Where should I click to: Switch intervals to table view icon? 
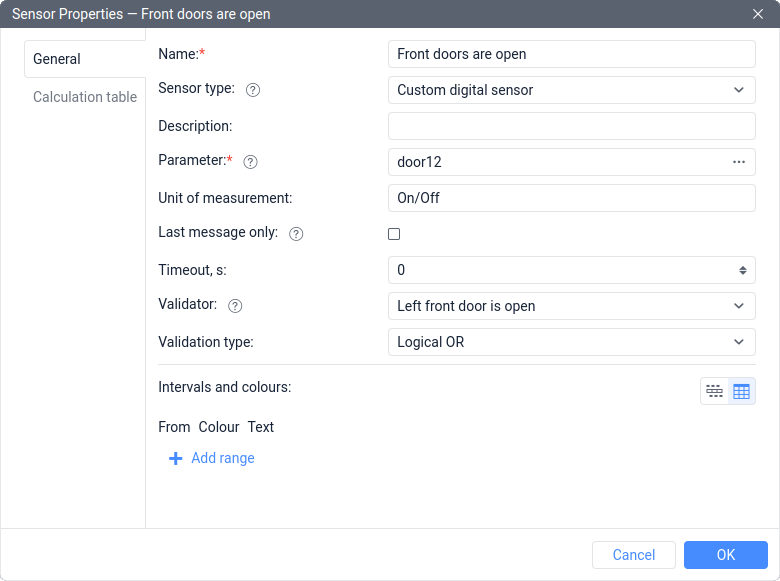(741, 391)
